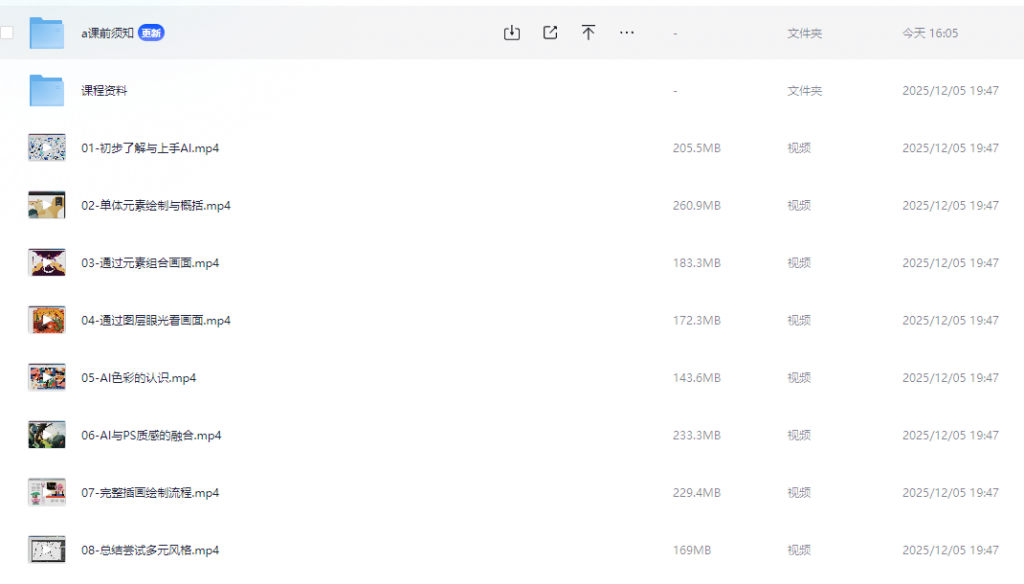Play the 07-完整插画绘制流程.mp4 thumbnail
1024x584 pixels.
pyautogui.click(x=47, y=493)
